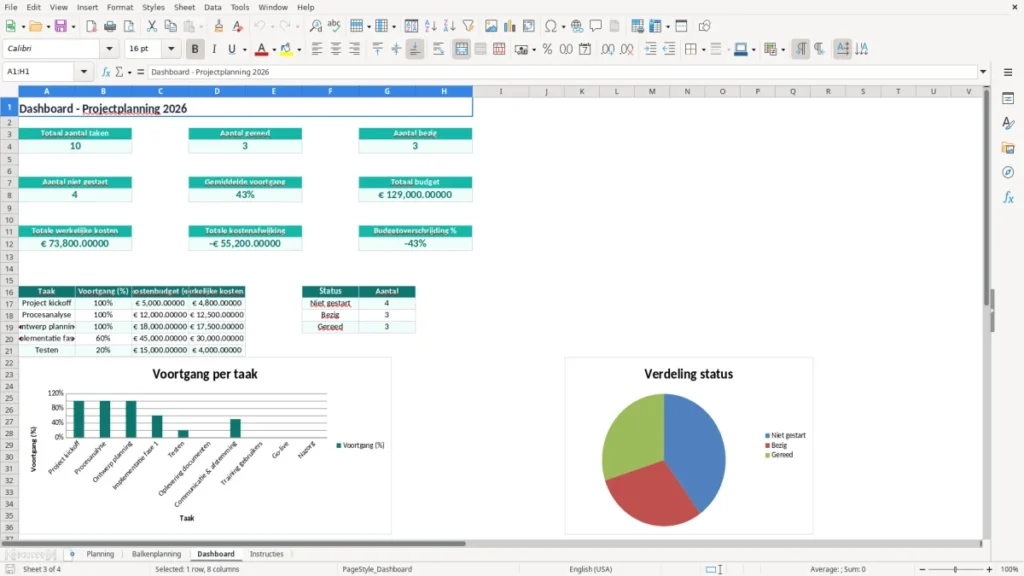Click the zoom slider handle
This screenshot has height=576, width=1024.
pos(955,569)
